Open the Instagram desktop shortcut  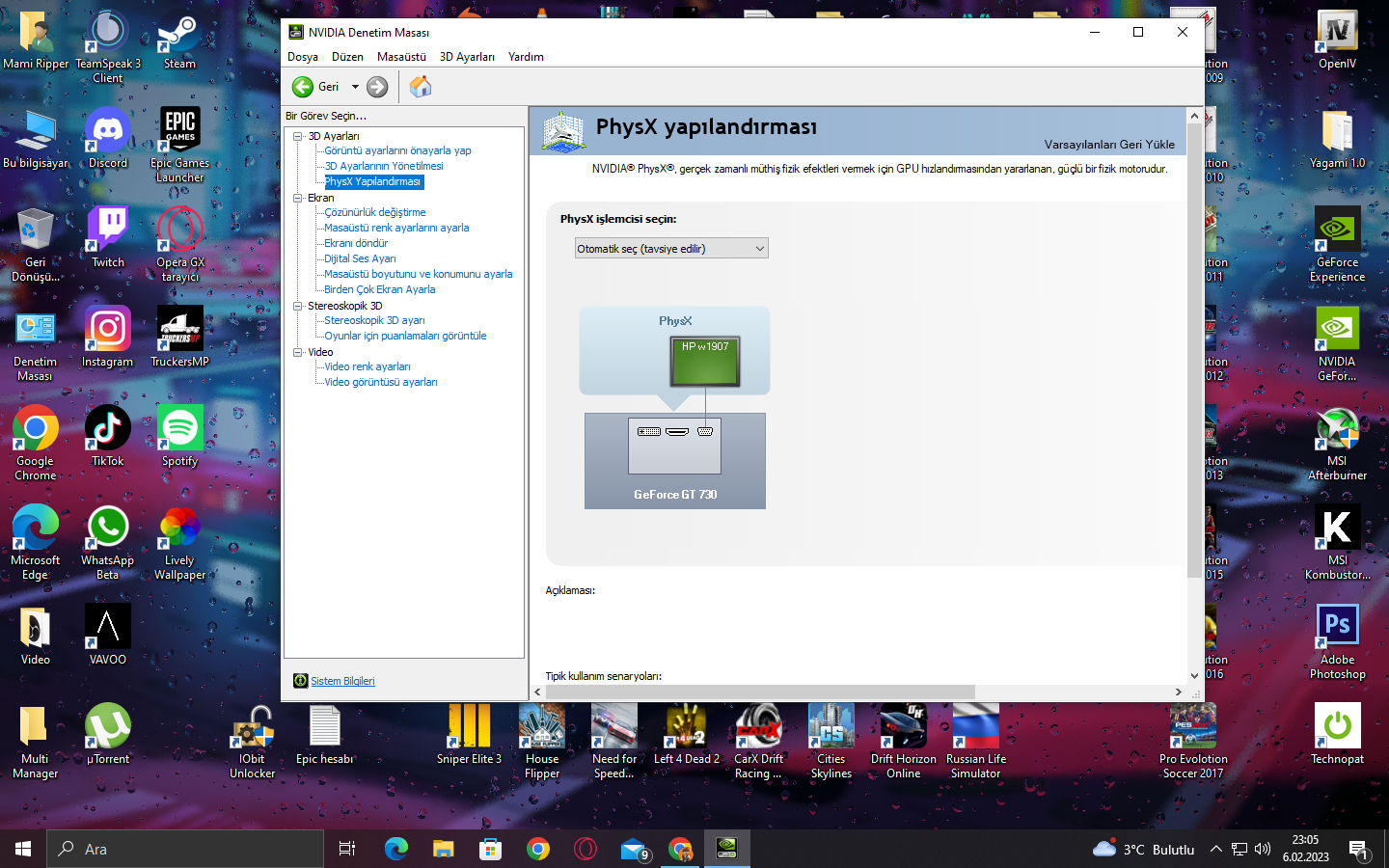[108, 338]
